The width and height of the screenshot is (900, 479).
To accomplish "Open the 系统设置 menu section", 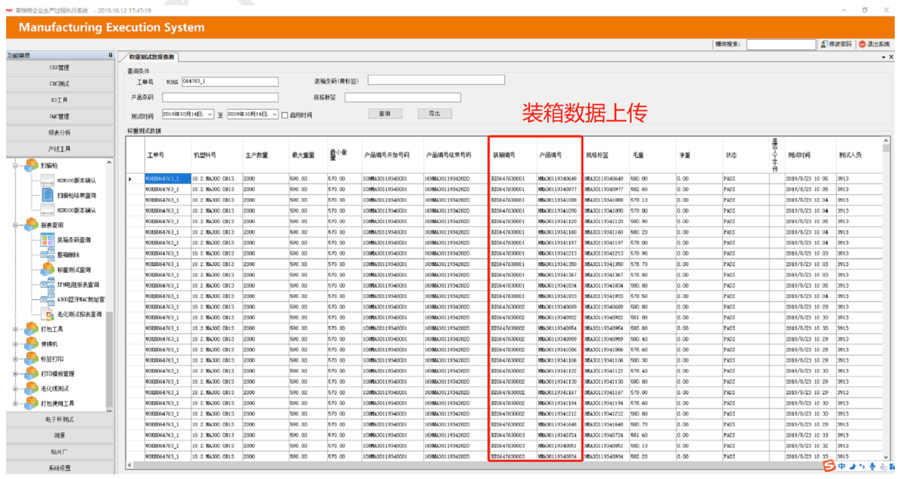I will 60,468.
